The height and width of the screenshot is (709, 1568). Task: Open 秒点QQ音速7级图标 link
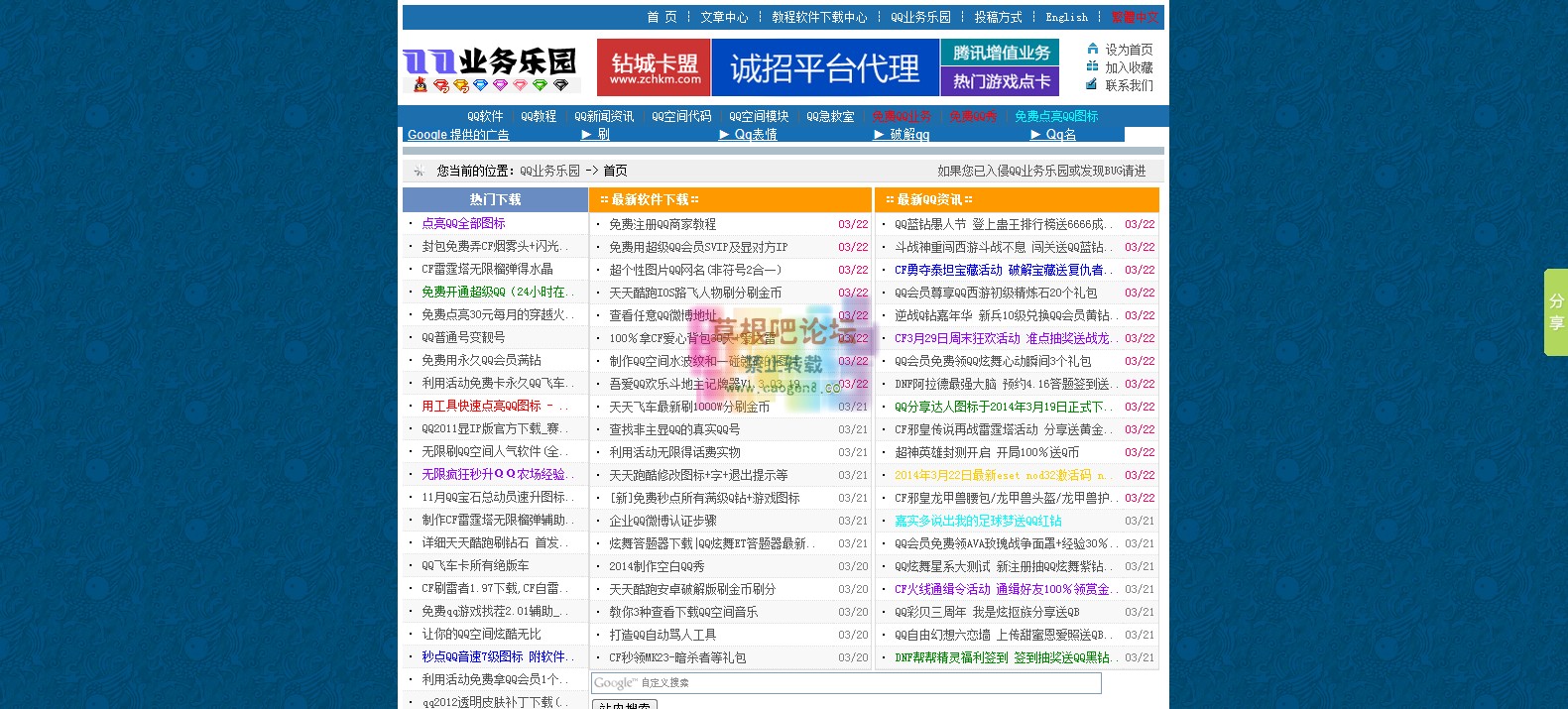pyautogui.click(x=498, y=656)
